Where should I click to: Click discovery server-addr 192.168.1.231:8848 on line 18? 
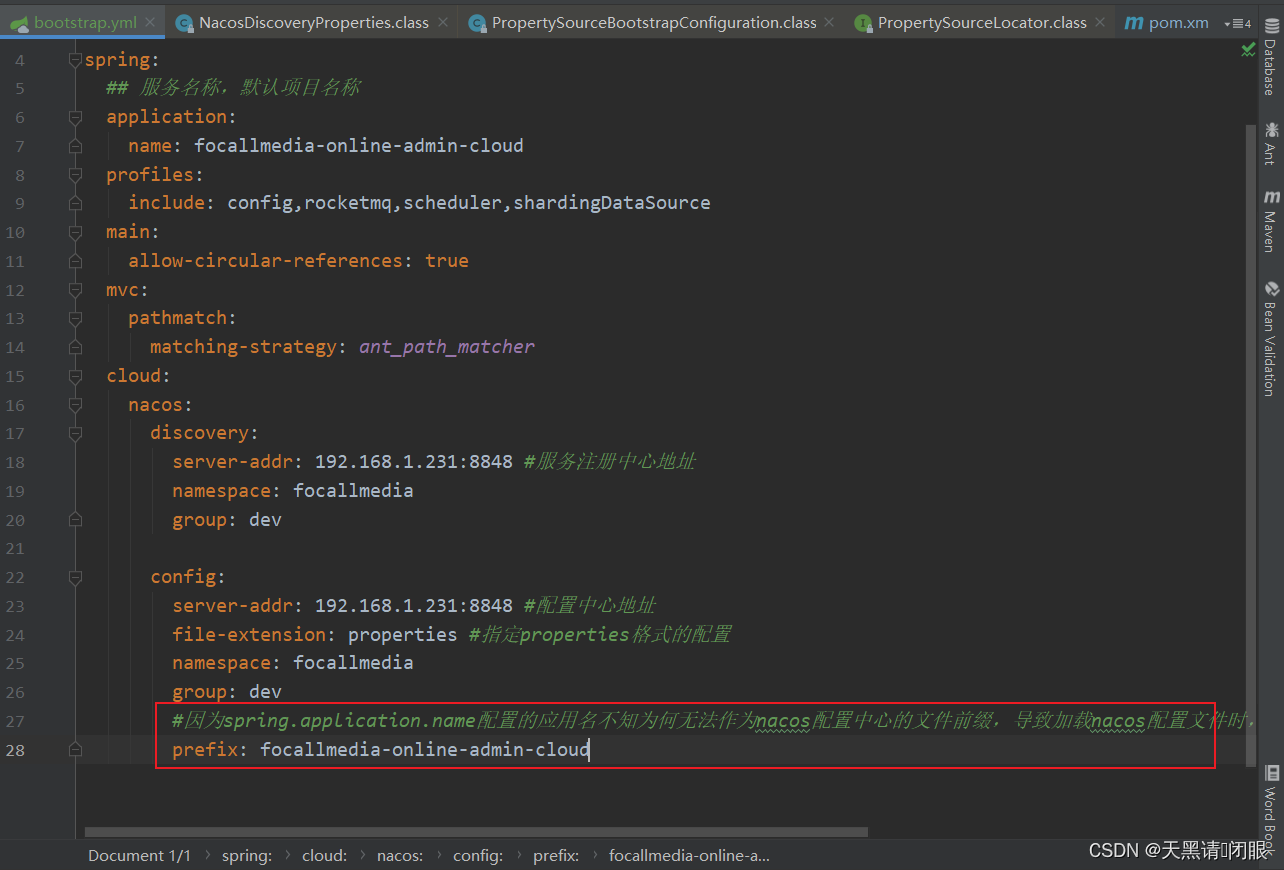(413, 462)
